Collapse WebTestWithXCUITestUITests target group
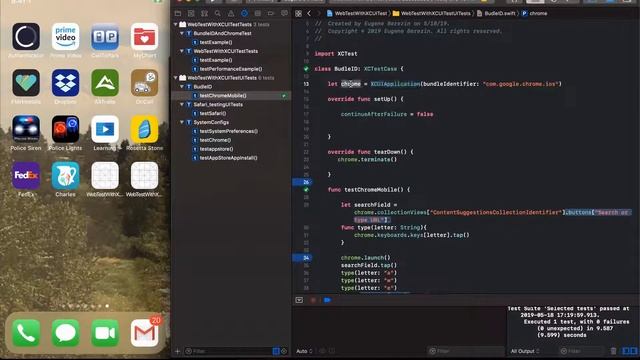 (176, 78)
